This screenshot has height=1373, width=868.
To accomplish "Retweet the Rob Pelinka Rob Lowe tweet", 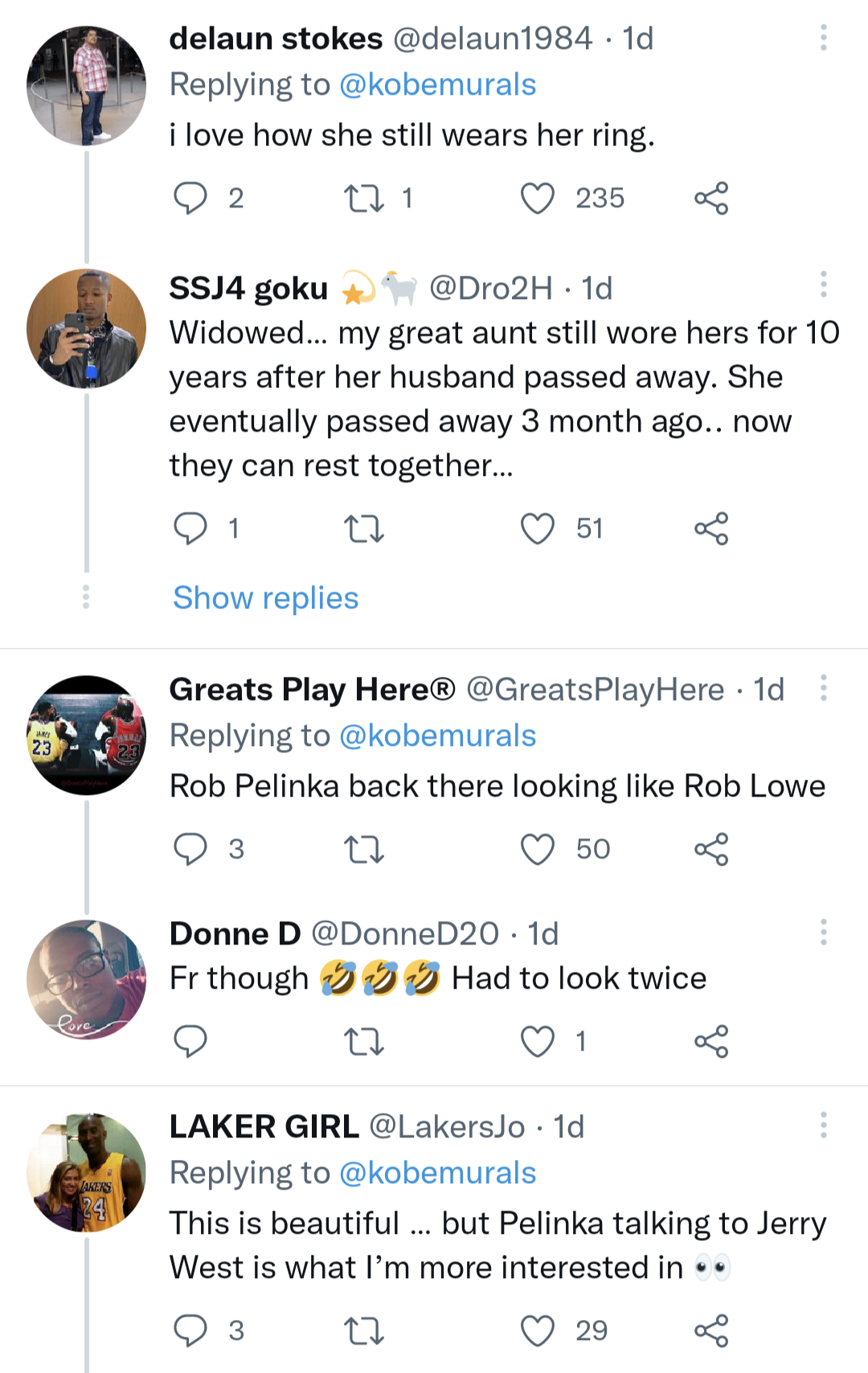I will point(363,850).
